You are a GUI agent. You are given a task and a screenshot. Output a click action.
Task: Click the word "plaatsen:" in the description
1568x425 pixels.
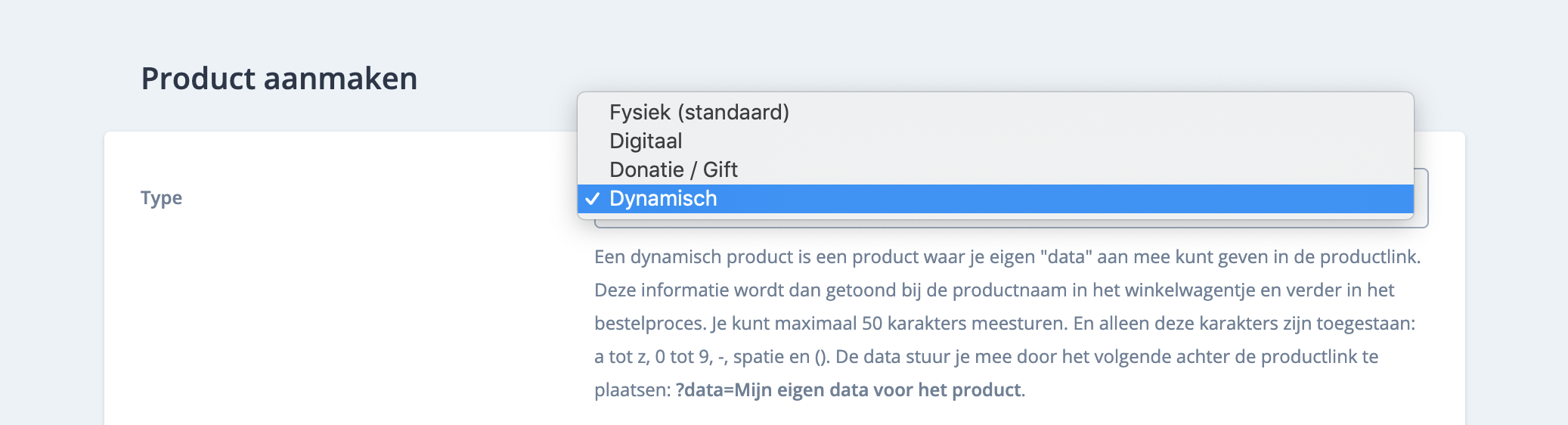(632, 390)
